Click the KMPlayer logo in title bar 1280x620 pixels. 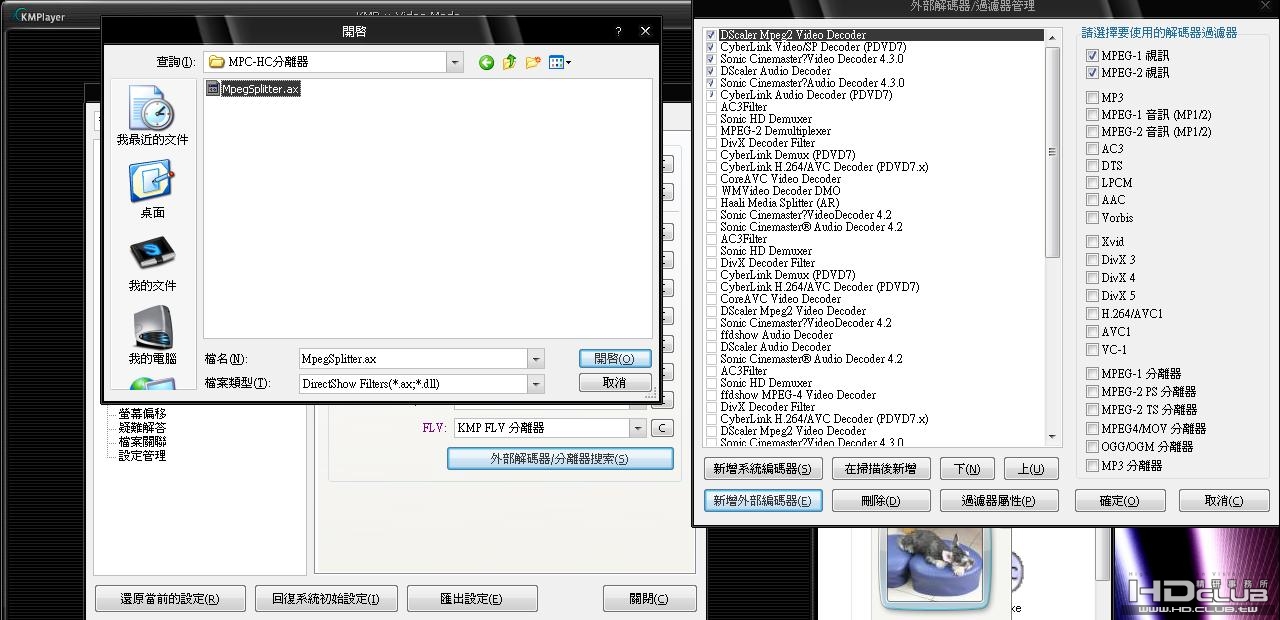click(x=38, y=17)
